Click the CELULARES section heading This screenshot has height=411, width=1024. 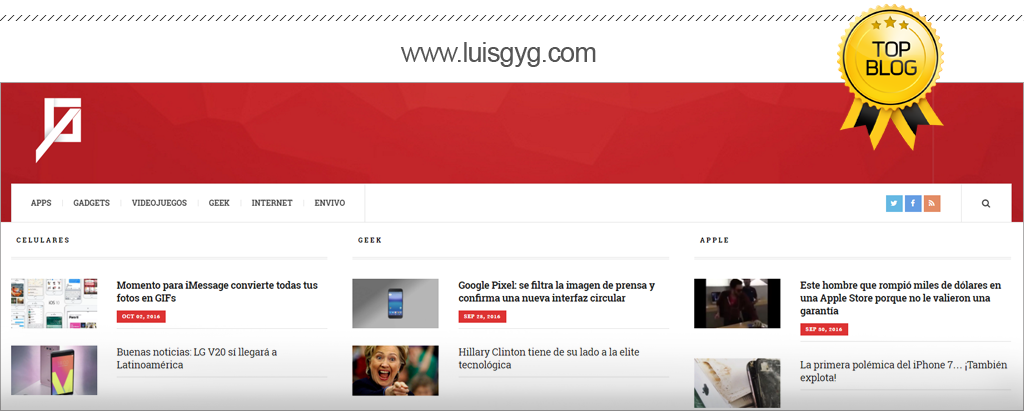[x=43, y=240]
